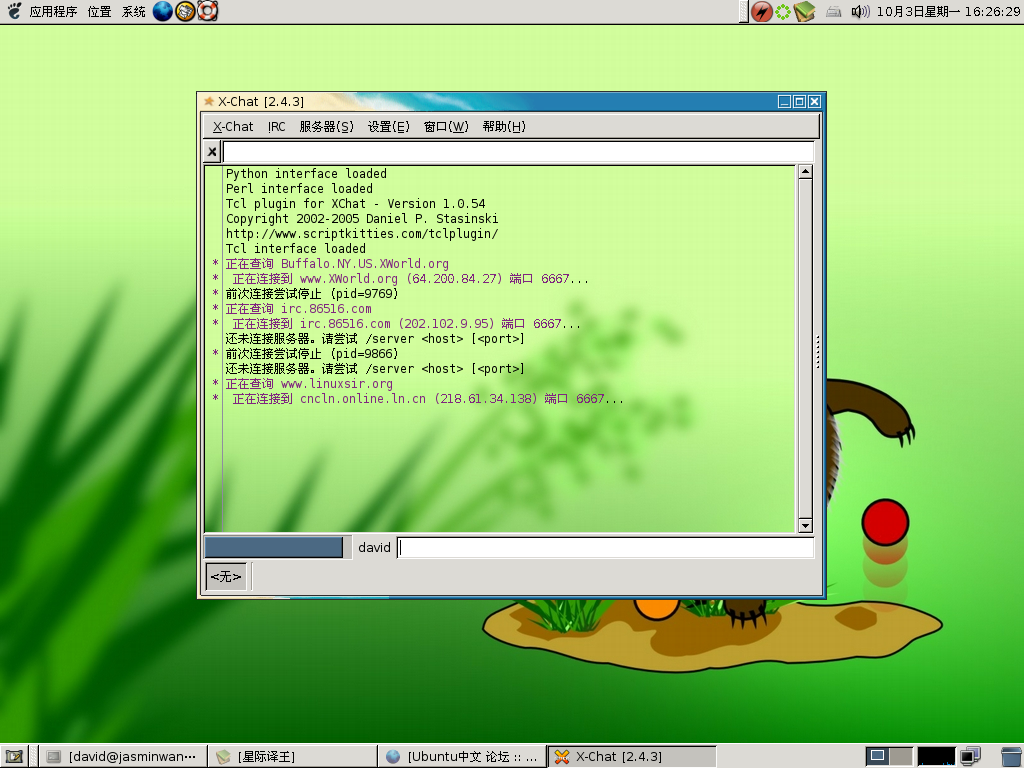Open the 窗口(W) menu
1024x768 pixels.
coord(446,127)
